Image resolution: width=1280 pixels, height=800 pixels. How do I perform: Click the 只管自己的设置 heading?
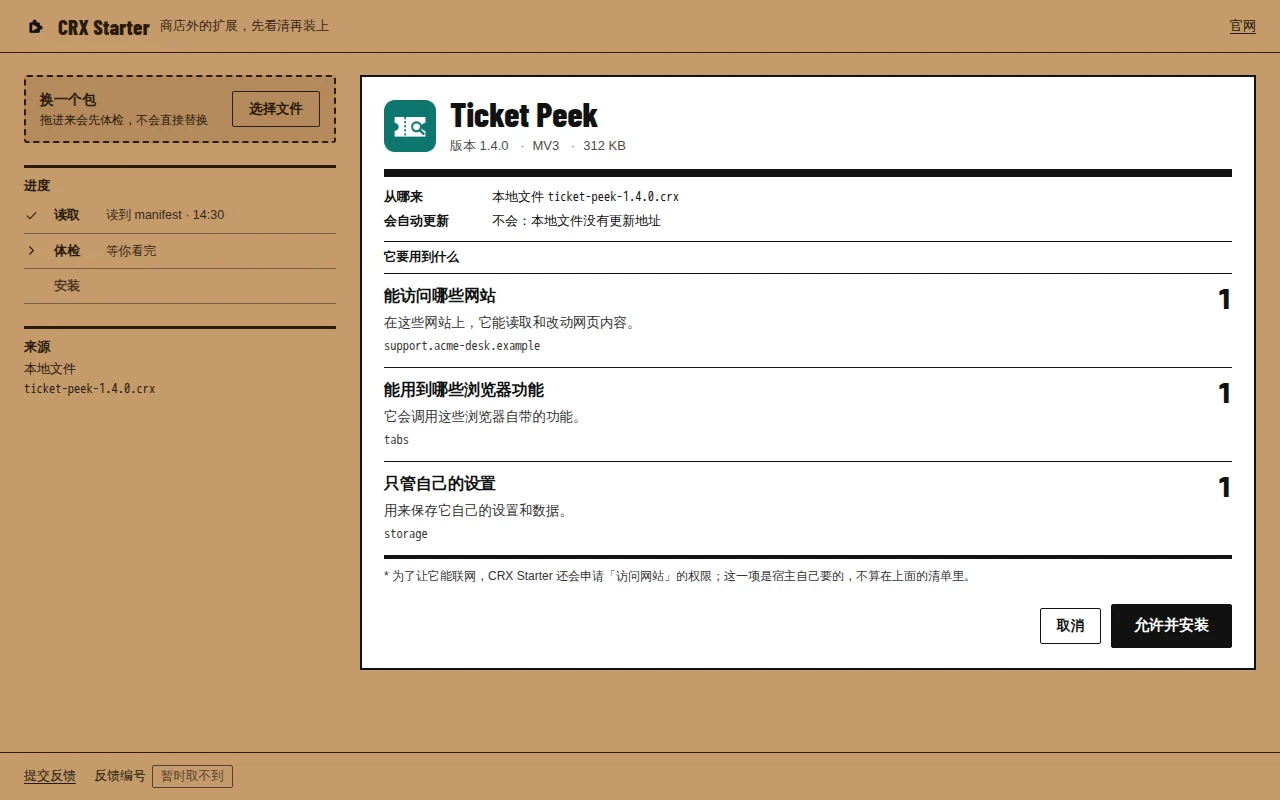click(440, 484)
